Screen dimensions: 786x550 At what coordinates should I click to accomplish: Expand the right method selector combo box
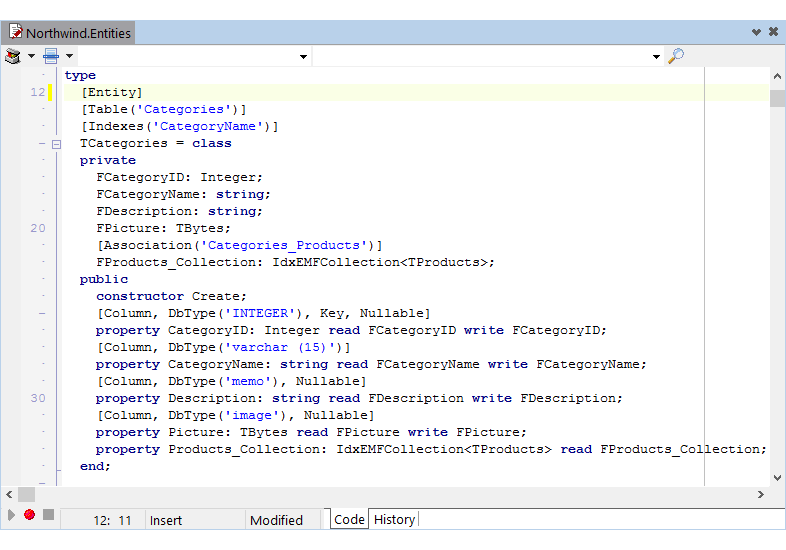pyautogui.click(x=656, y=57)
